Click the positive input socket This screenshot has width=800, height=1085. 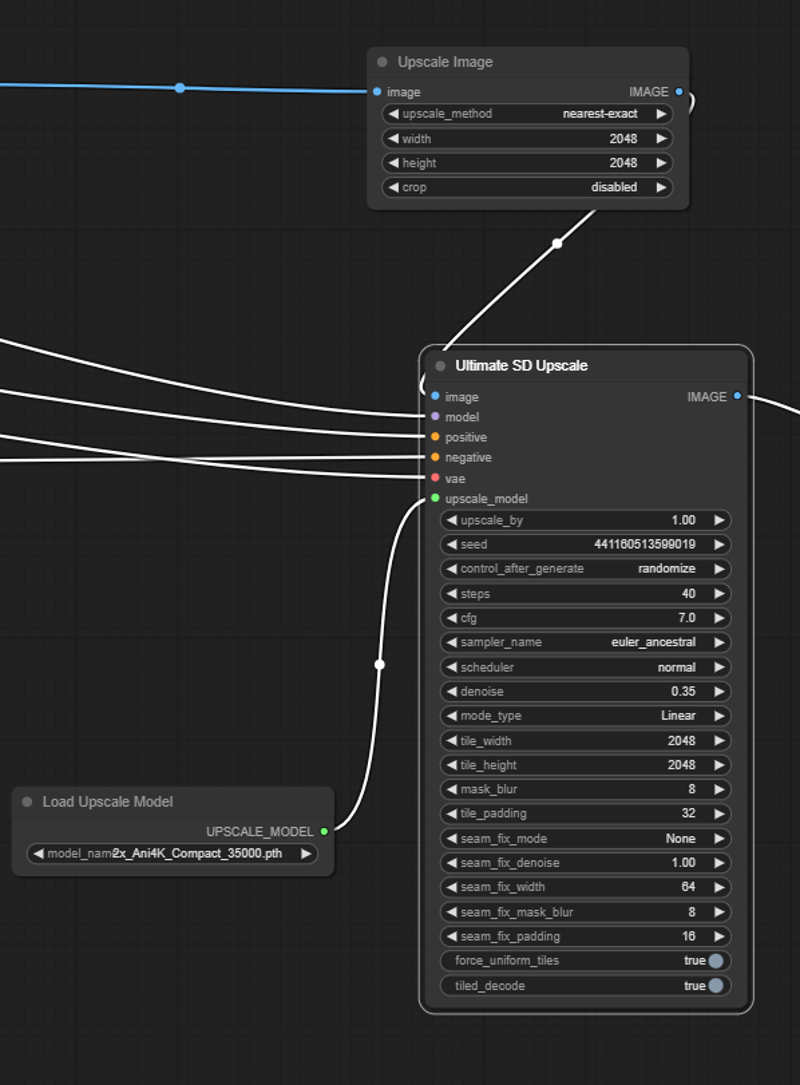(435, 437)
